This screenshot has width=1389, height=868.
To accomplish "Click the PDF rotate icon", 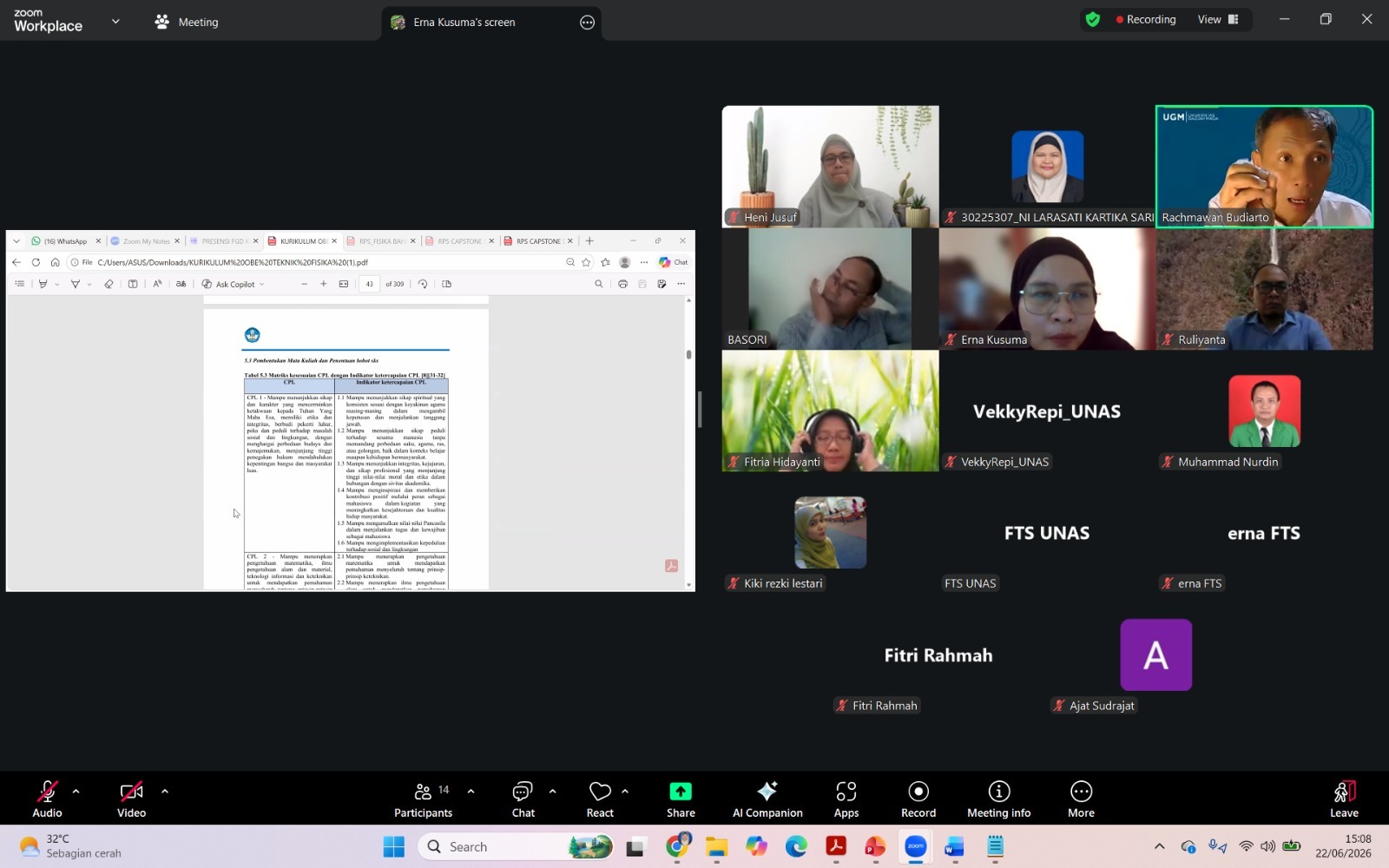I will [x=423, y=284].
